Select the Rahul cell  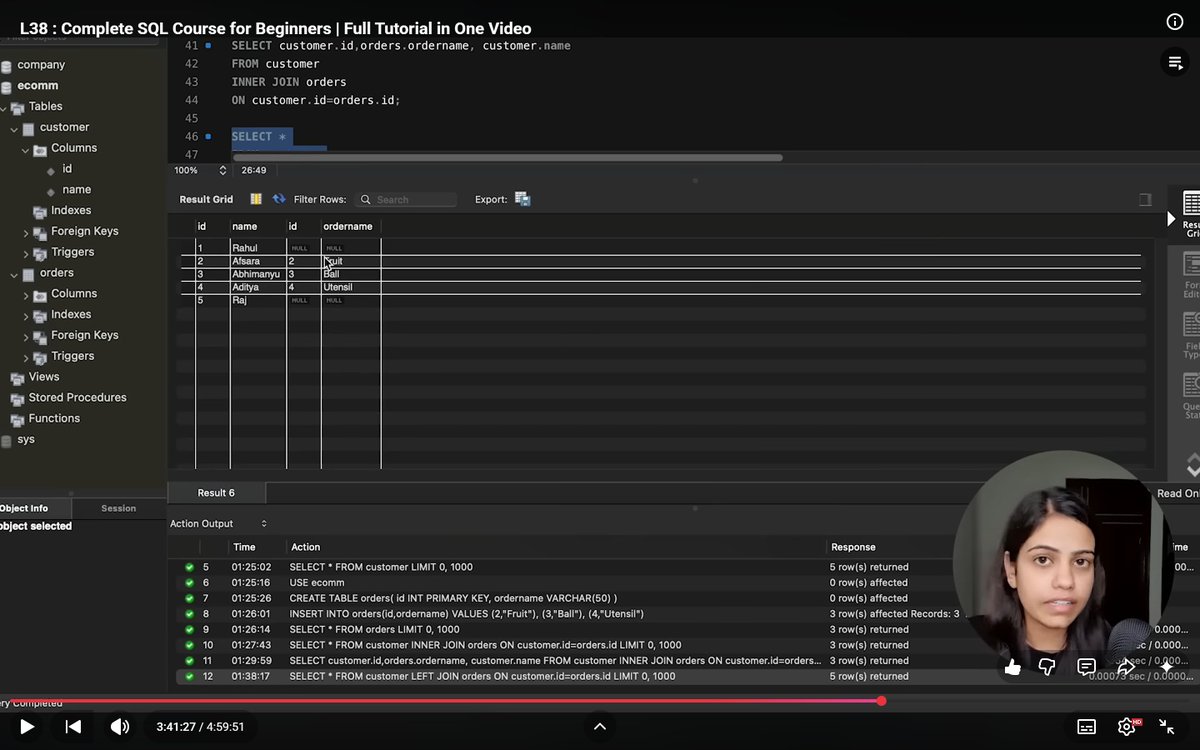pos(245,248)
